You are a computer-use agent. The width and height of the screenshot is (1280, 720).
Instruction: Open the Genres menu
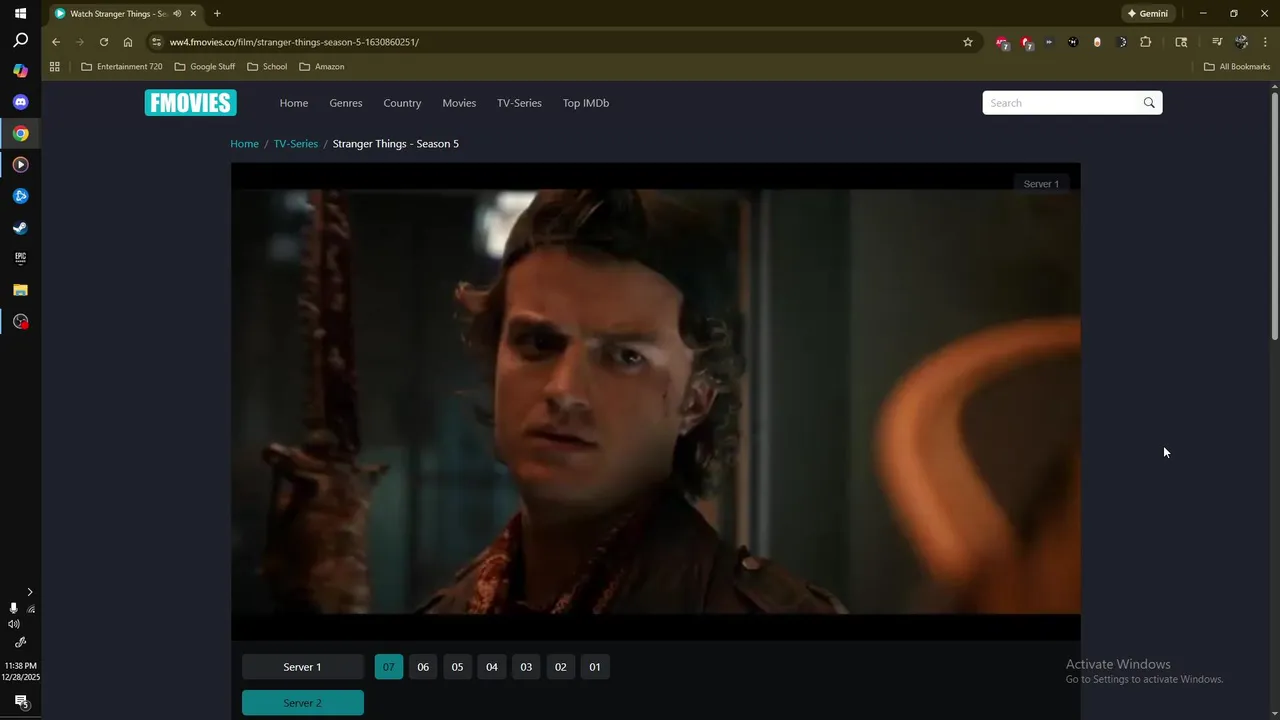tap(346, 103)
